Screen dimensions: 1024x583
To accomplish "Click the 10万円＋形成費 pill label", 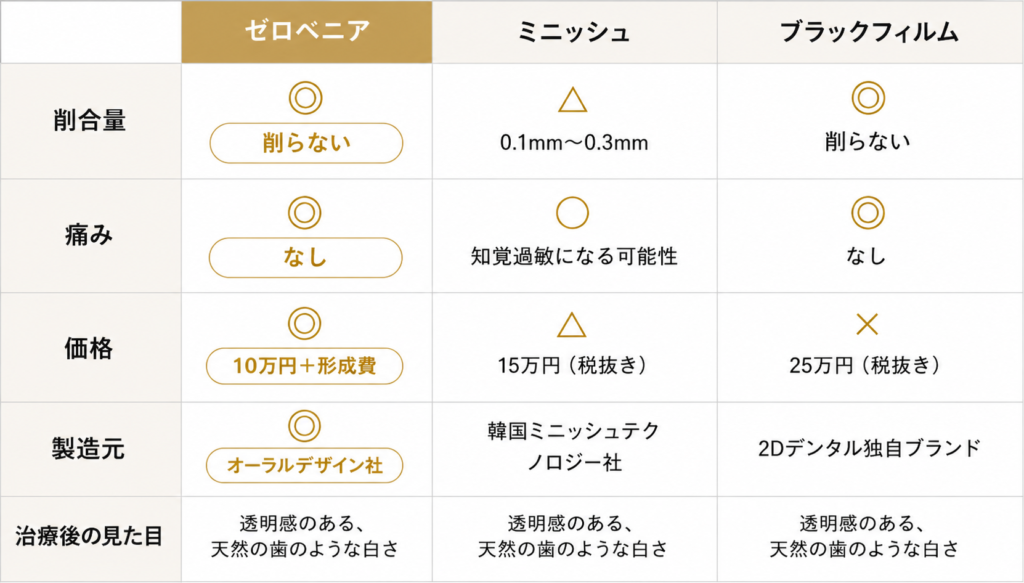I will tap(304, 366).
